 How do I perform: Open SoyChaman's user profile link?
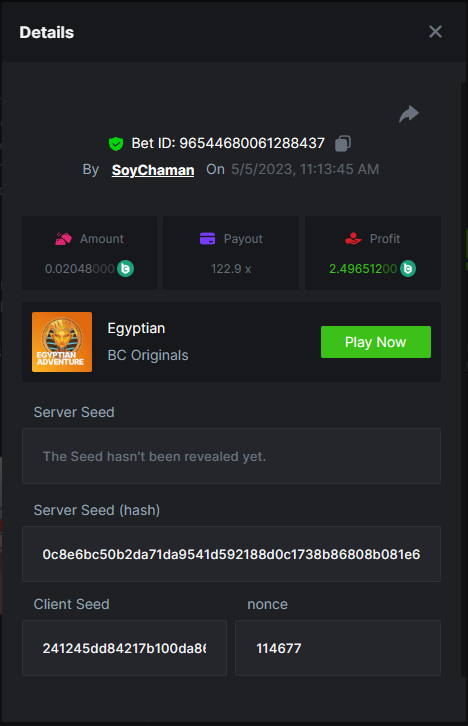coord(153,170)
